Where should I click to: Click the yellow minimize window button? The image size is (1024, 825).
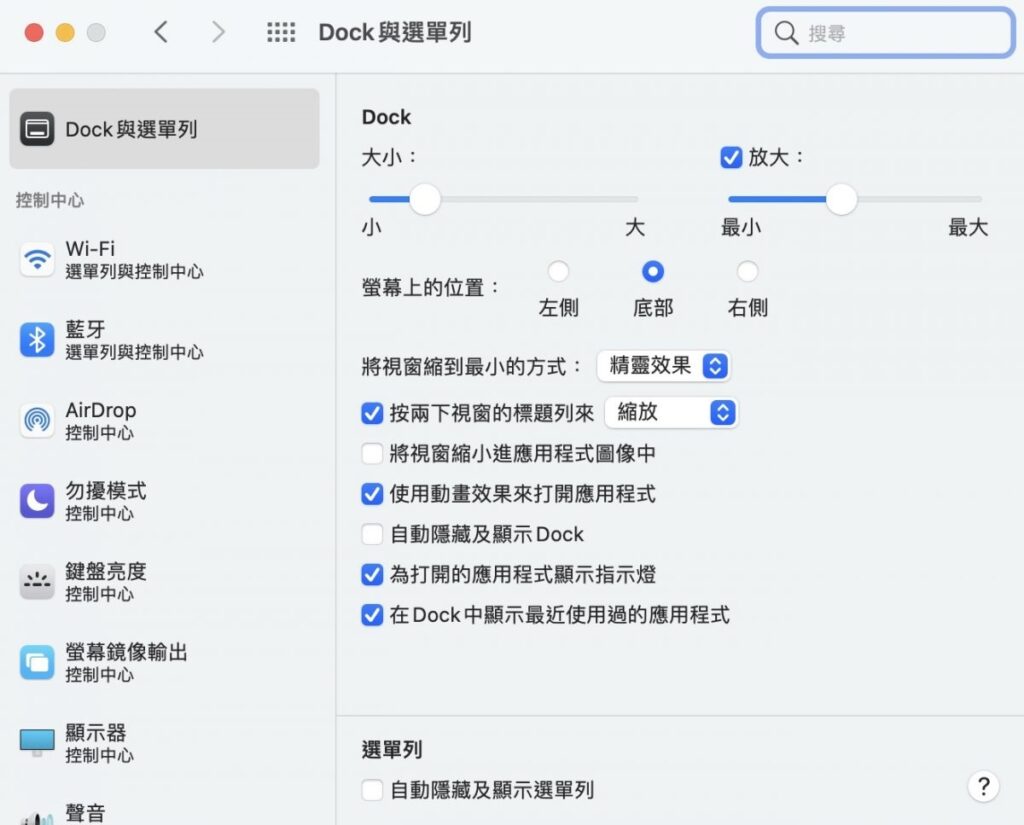point(65,32)
